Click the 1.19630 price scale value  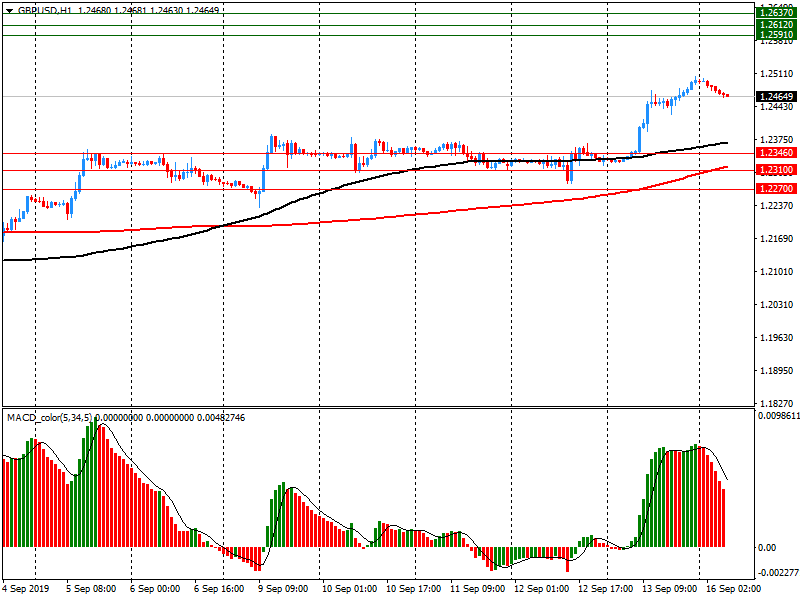[x=777, y=337]
